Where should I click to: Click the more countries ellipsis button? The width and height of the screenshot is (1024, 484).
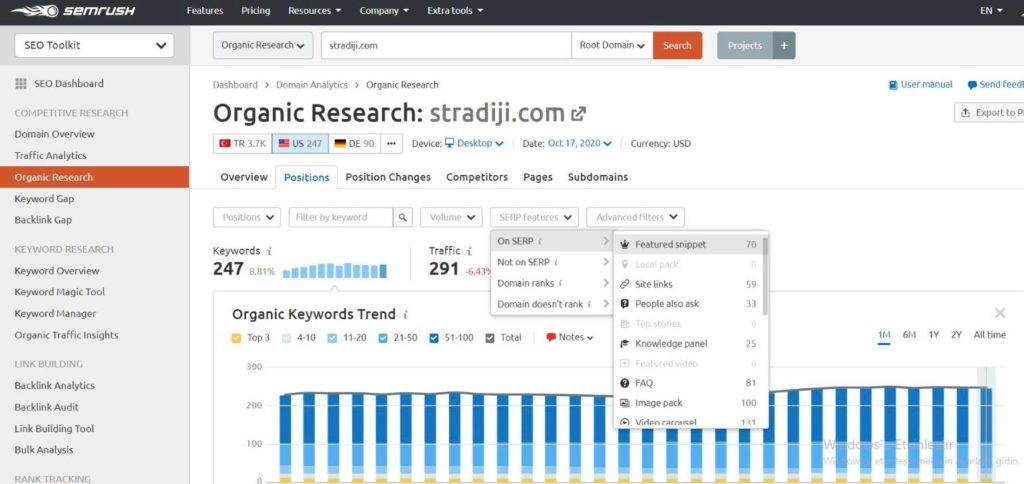(x=391, y=144)
